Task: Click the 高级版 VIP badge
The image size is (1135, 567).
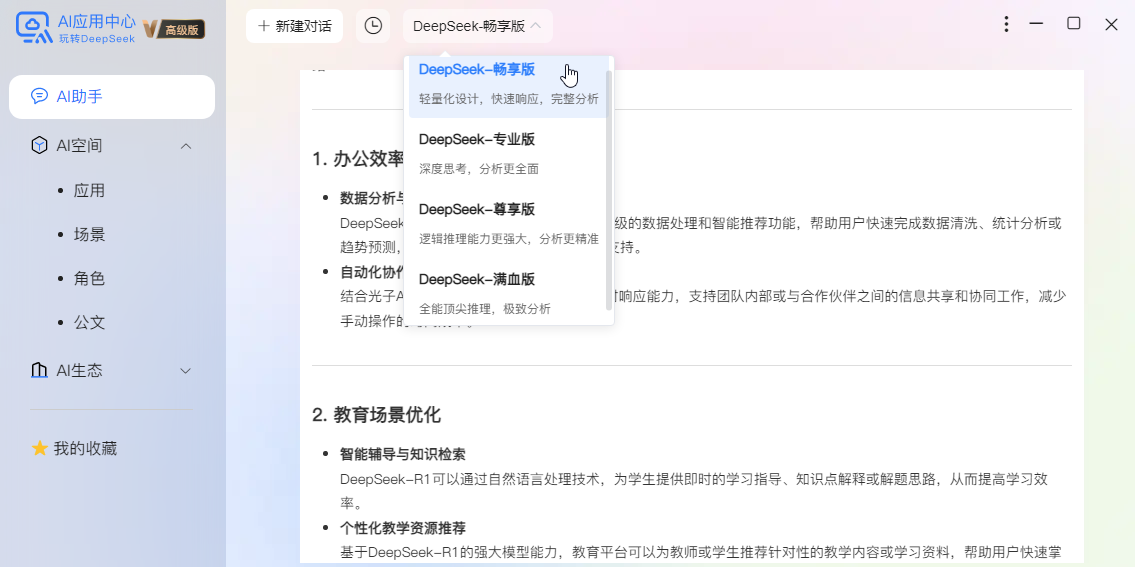Action: coord(174,30)
